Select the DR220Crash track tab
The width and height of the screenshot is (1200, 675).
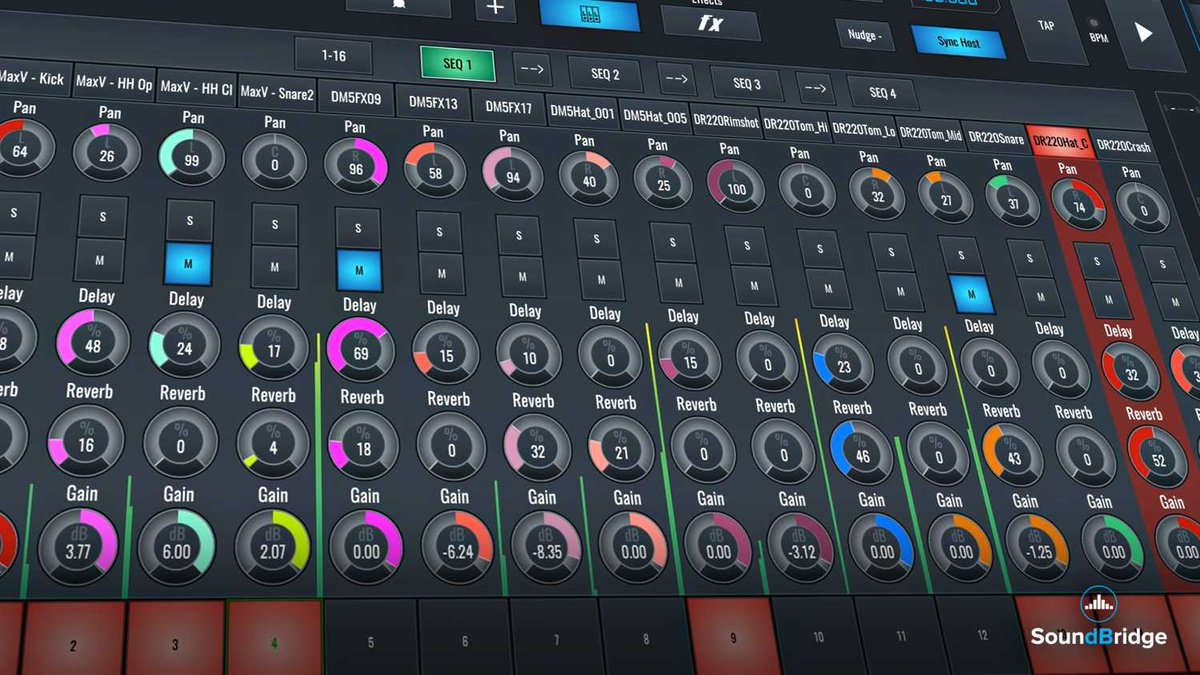coord(1123,147)
